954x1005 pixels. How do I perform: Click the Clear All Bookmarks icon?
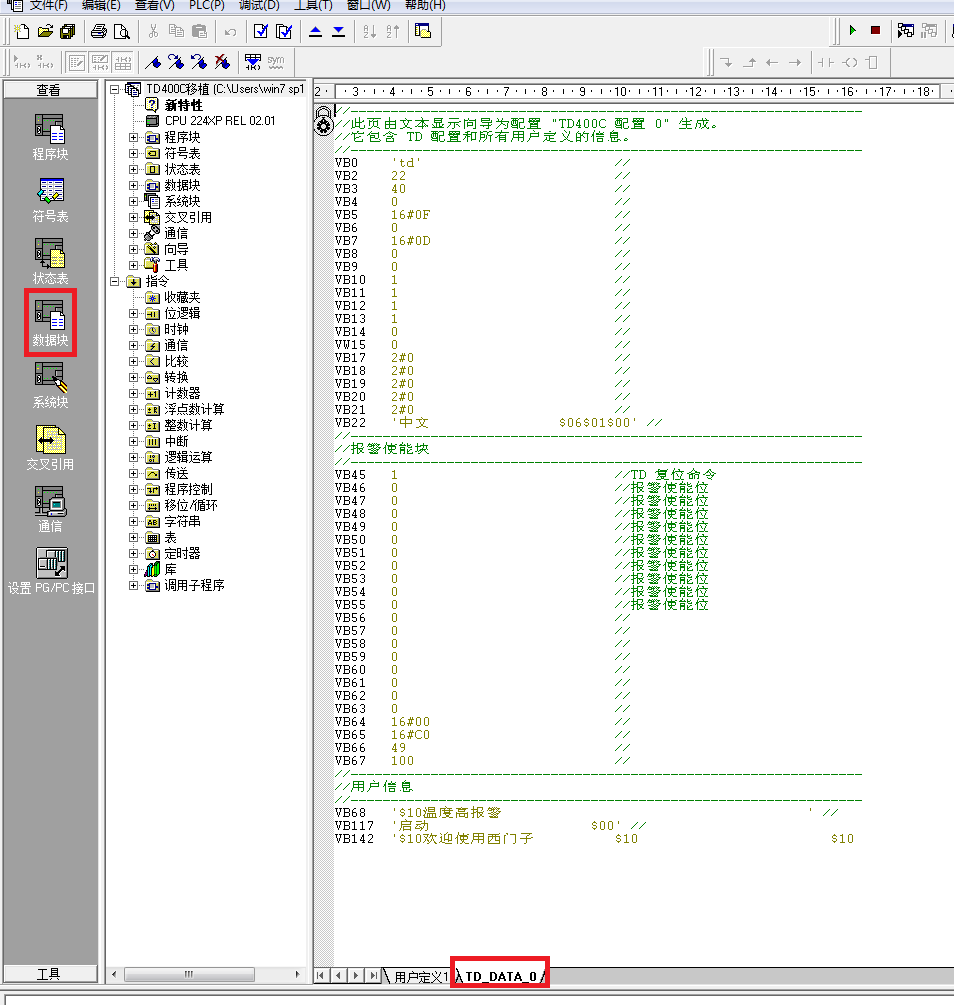point(222,62)
